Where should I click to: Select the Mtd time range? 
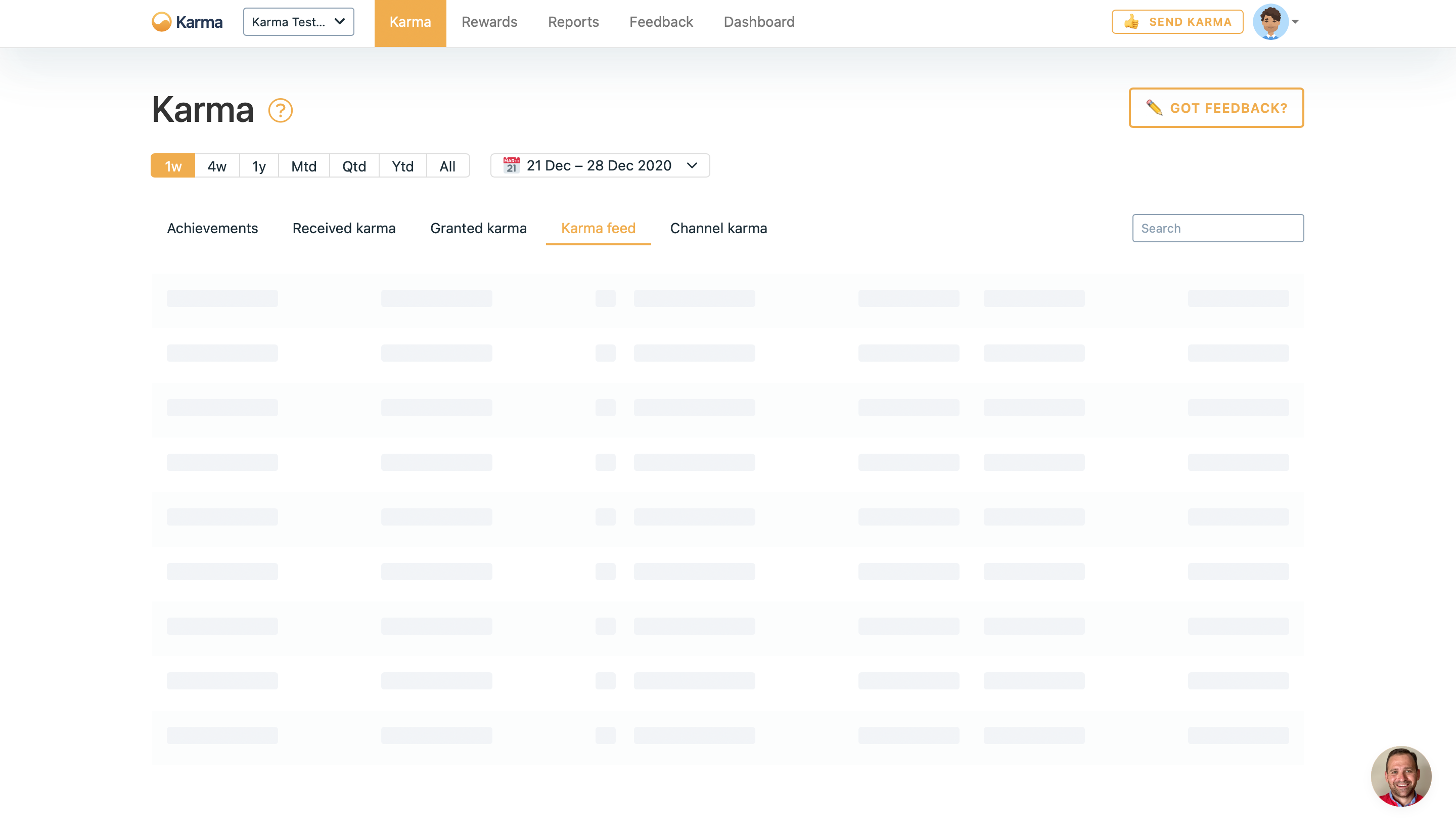pyautogui.click(x=304, y=166)
